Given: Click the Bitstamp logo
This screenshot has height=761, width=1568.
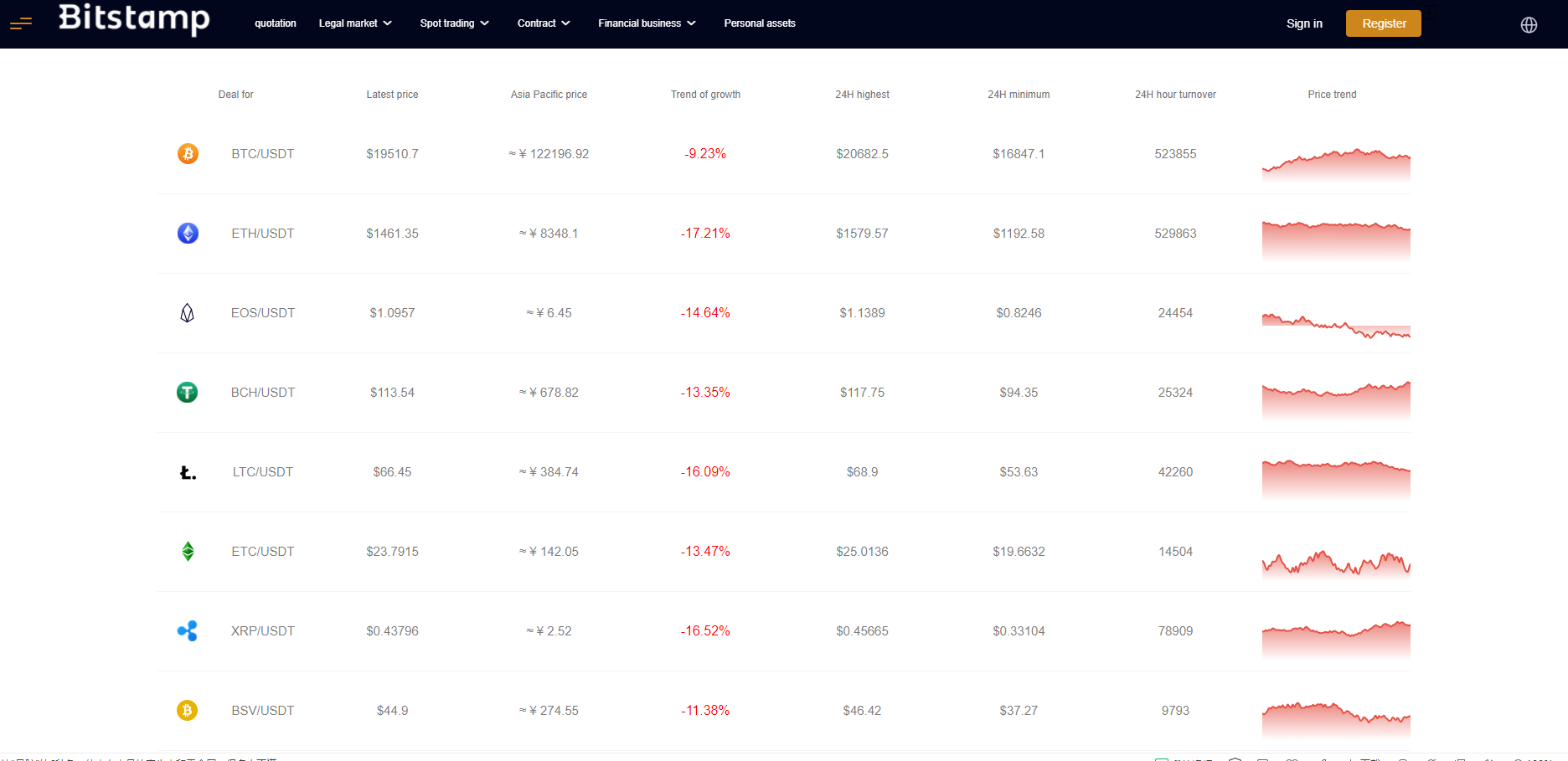Looking at the screenshot, I should (134, 18).
